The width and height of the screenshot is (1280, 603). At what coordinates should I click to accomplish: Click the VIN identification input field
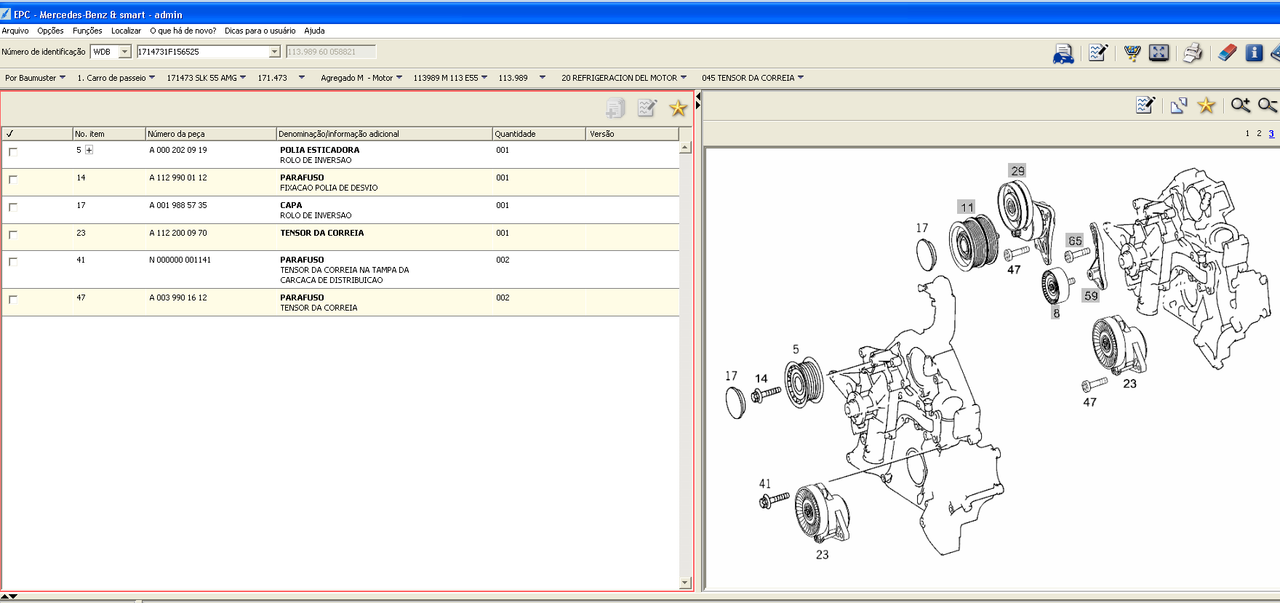point(201,52)
